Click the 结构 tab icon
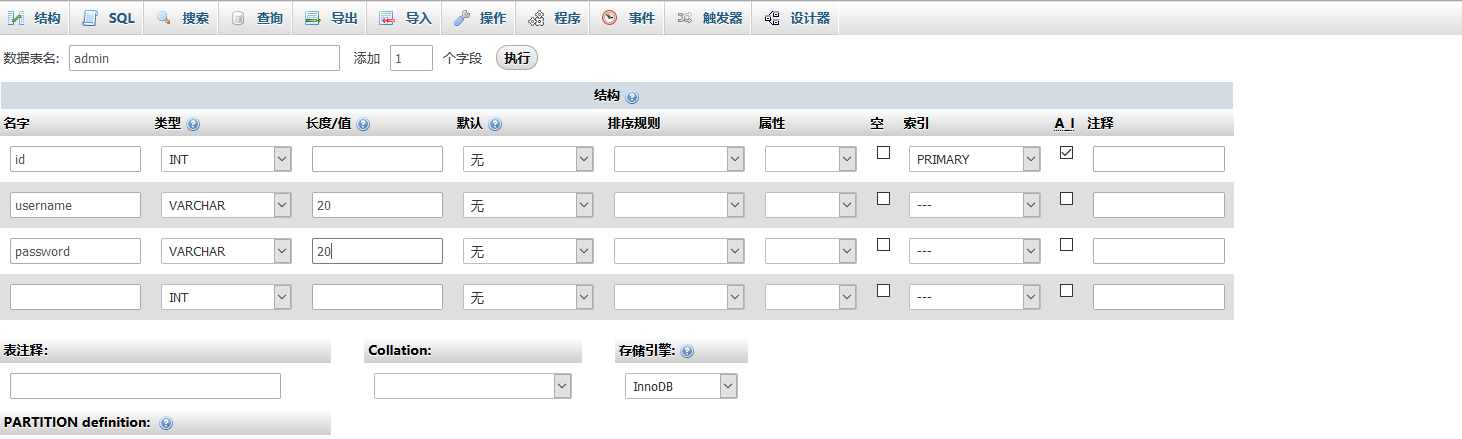 pos(16,18)
